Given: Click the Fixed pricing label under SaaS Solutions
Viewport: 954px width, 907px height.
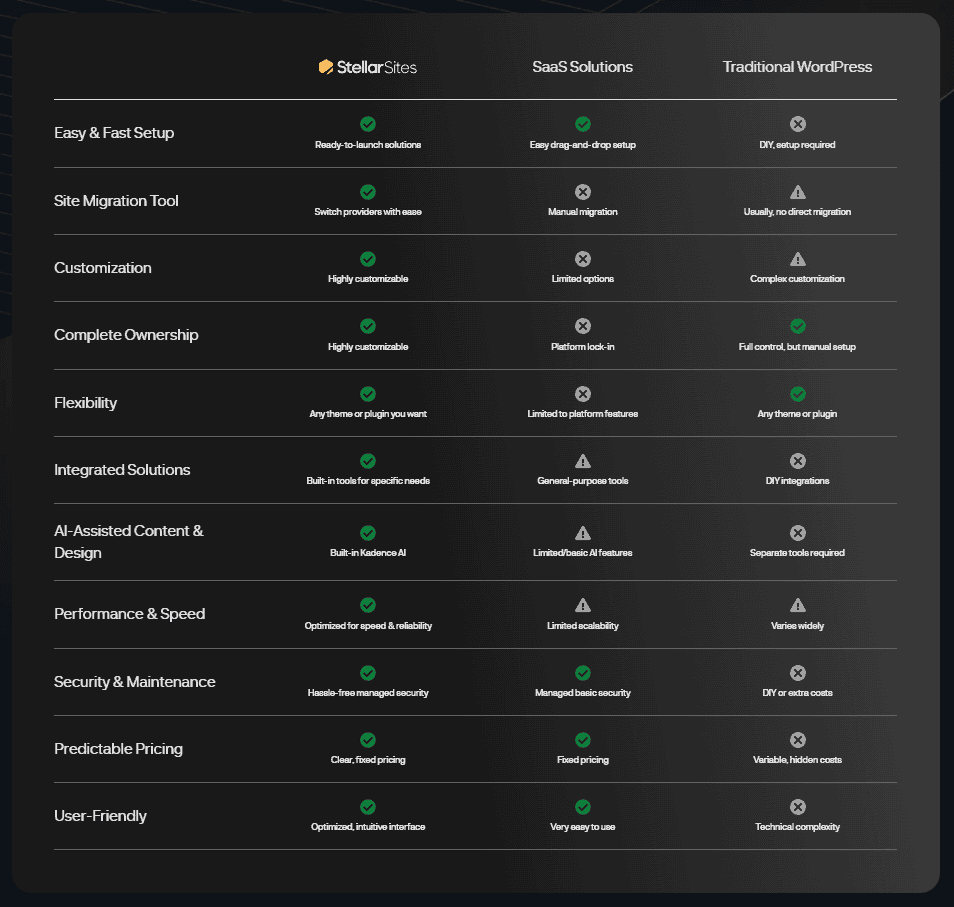Looking at the screenshot, I should (x=582, y=759).
